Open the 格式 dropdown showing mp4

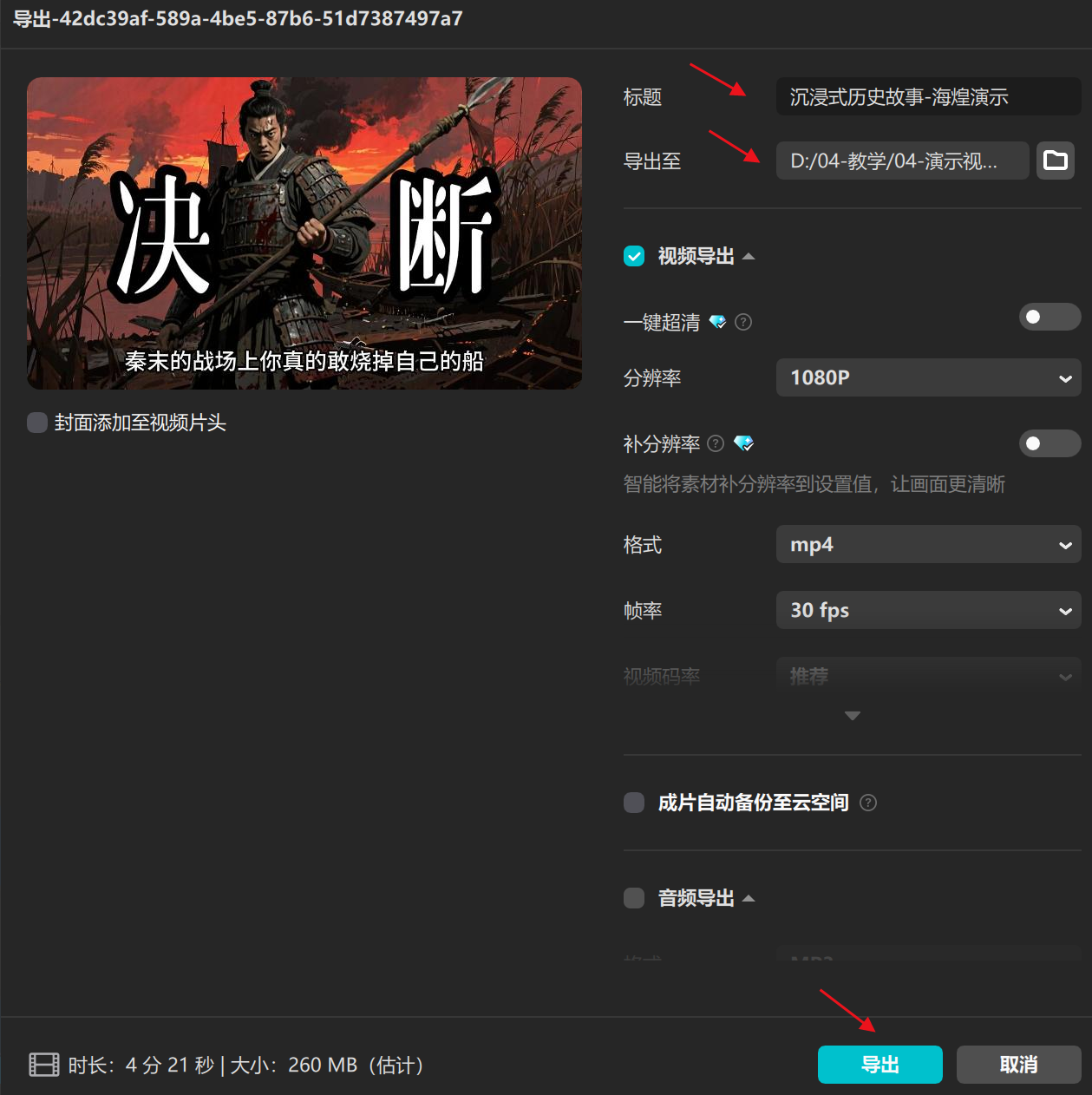point(928,544)
